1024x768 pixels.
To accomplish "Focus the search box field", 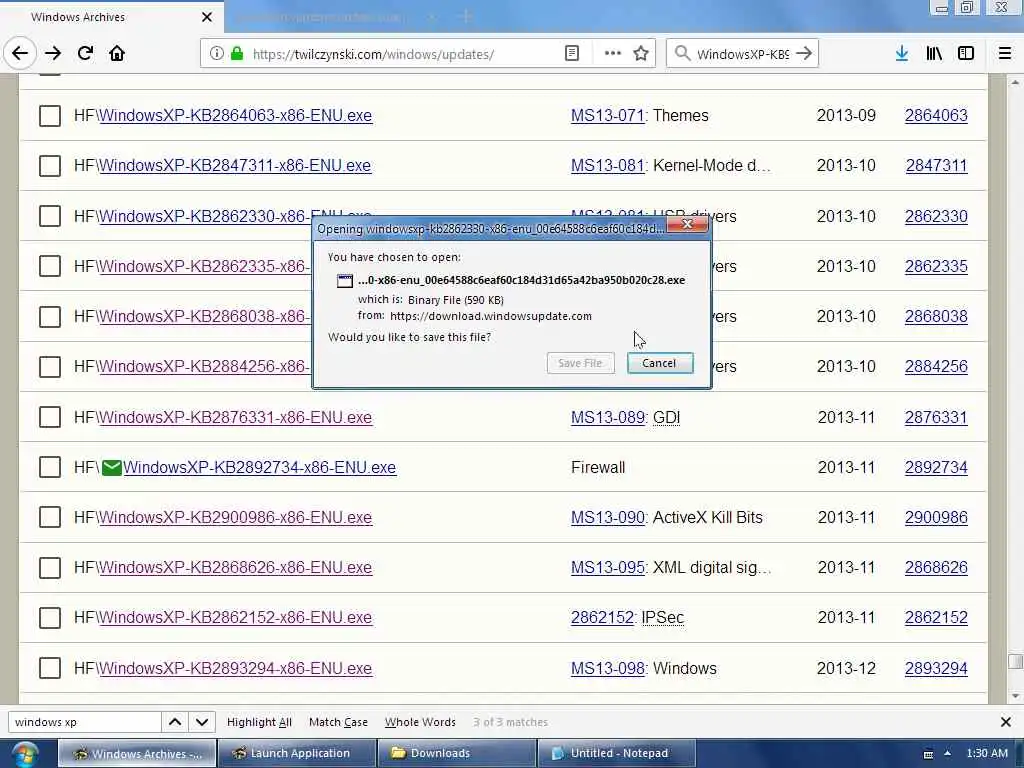I will click(x=743, y=54).
